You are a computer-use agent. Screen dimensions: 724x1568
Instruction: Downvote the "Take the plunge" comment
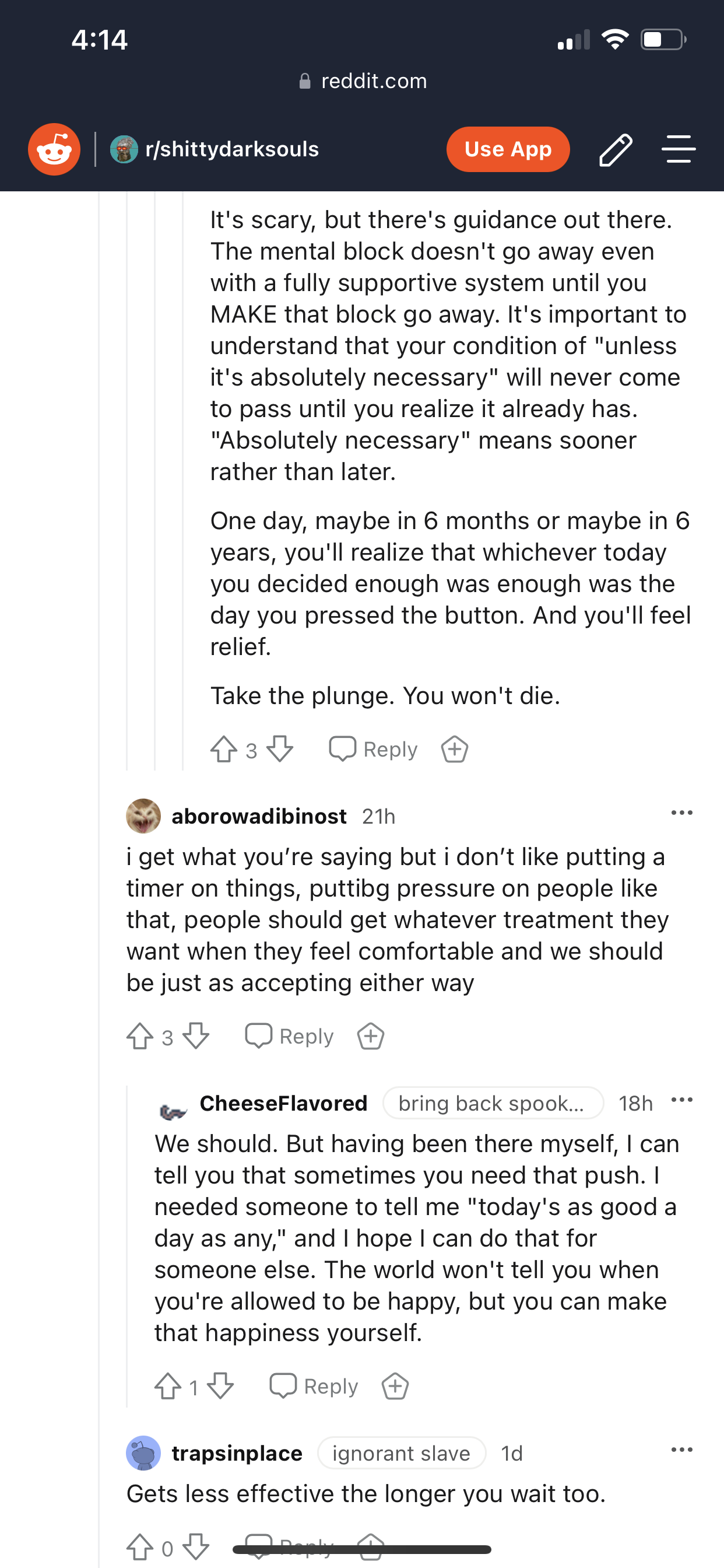(280, 750)
